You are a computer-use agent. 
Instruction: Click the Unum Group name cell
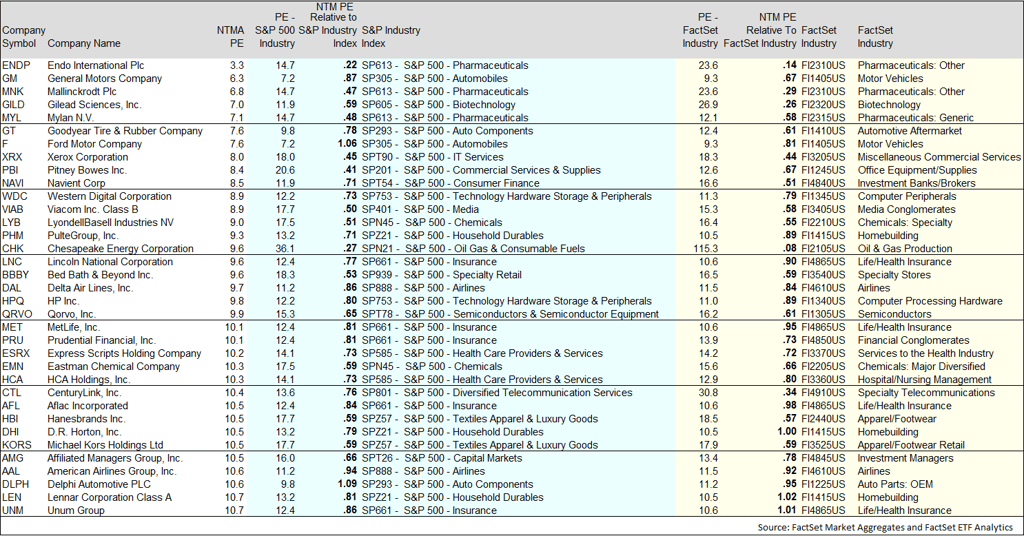pyautogui.click(x=76, y=510)
